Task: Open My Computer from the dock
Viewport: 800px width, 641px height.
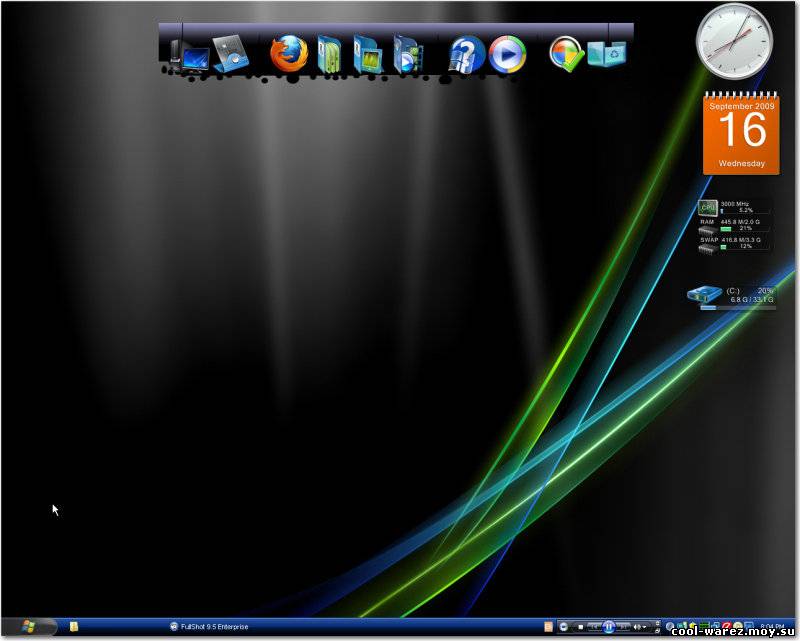Action: pos(190,55)
